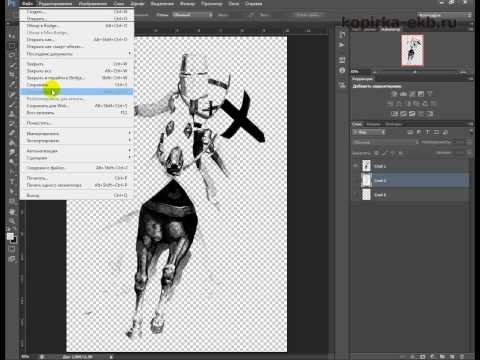Select the Eyedropper tool
This screenshot has height=360, width=480.
coord(12,84)
